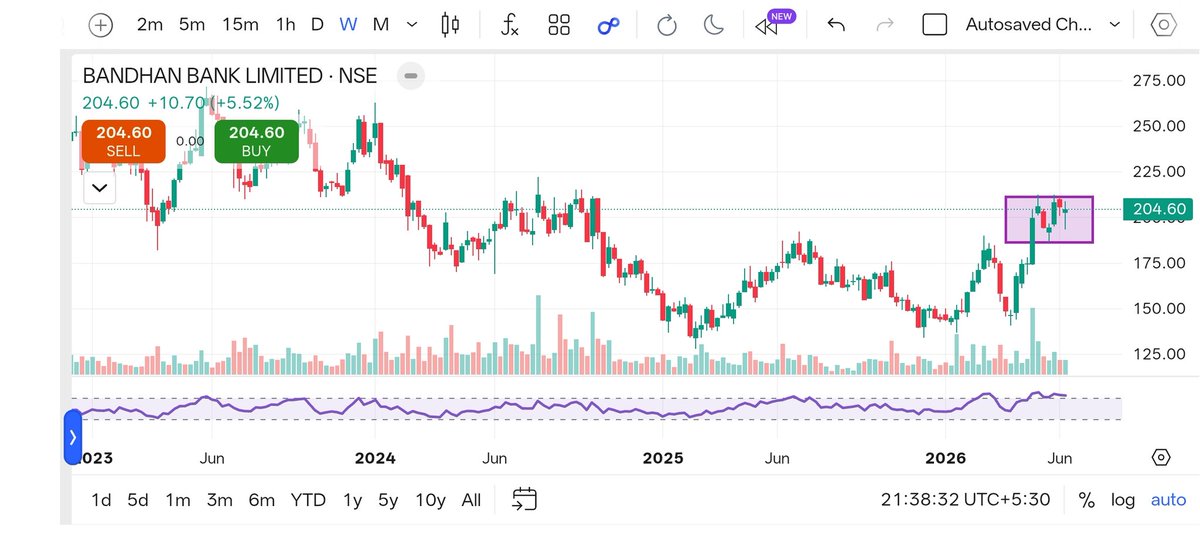Expand the blue side panel arrow handle
Viewport: 1200px width, 546px height.
pos(72,437)
